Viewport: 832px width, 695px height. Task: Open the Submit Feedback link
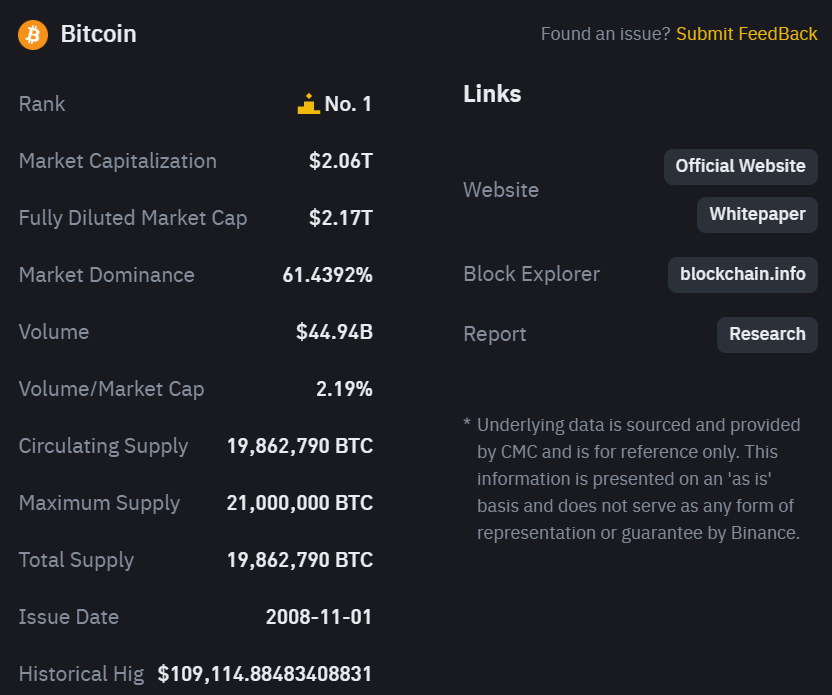746,34
